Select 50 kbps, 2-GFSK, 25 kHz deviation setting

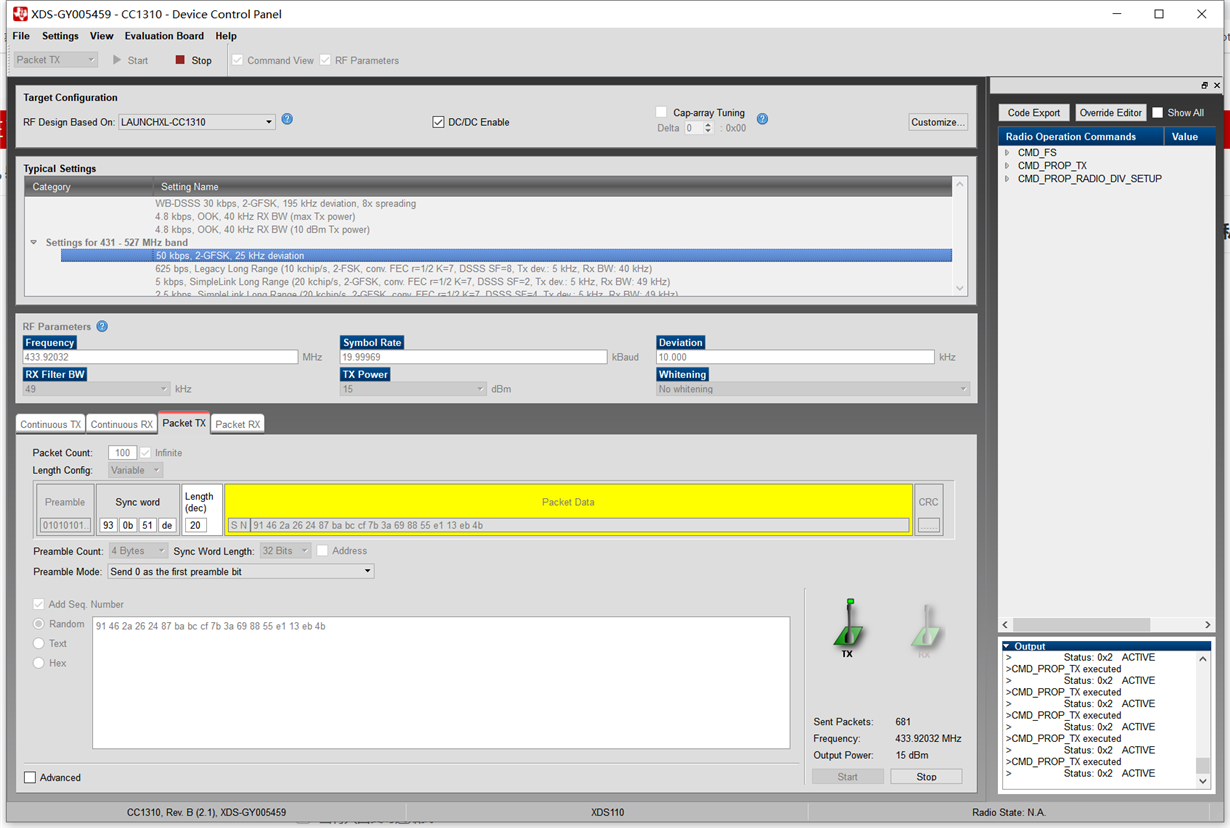[506, 256]
